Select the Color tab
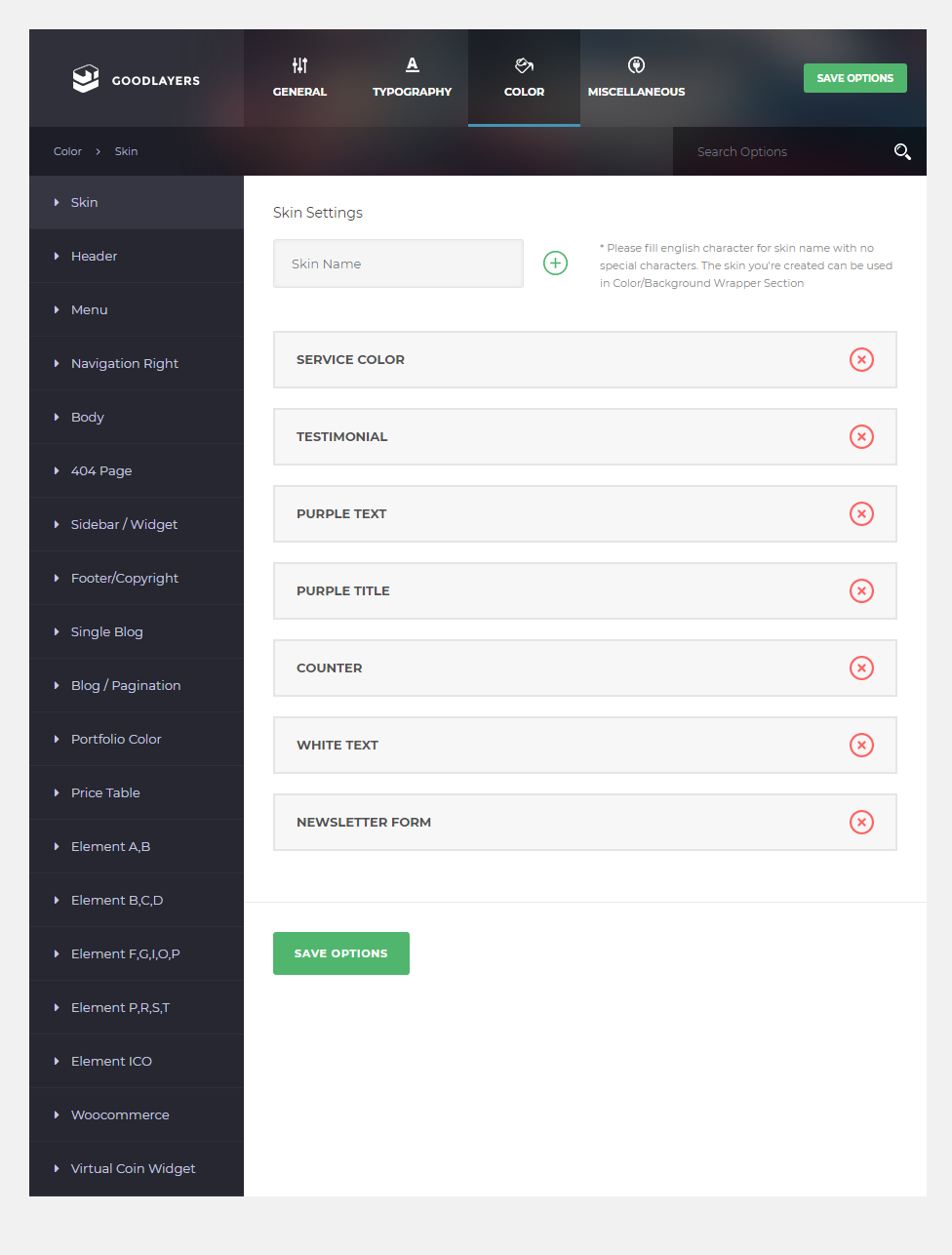 524,78
